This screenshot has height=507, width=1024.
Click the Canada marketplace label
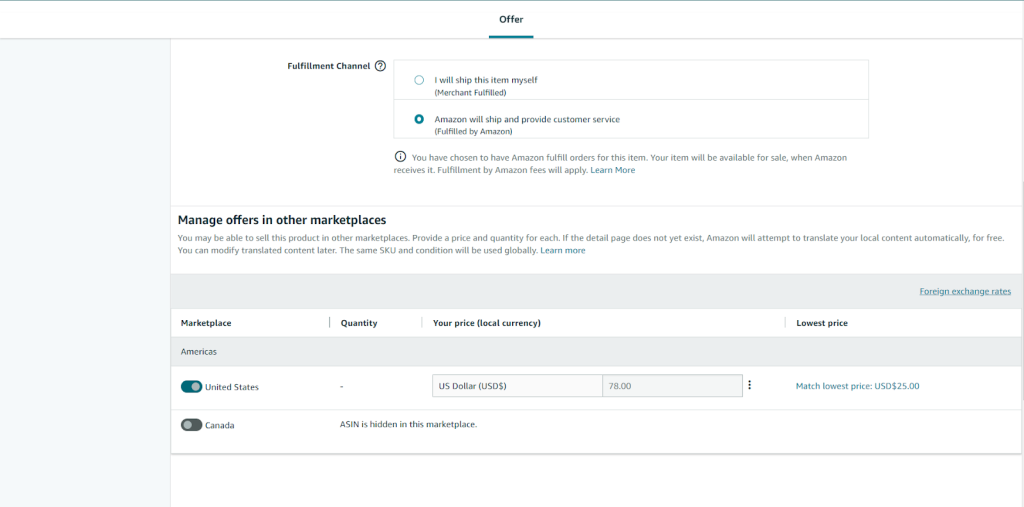pos(219,425)
